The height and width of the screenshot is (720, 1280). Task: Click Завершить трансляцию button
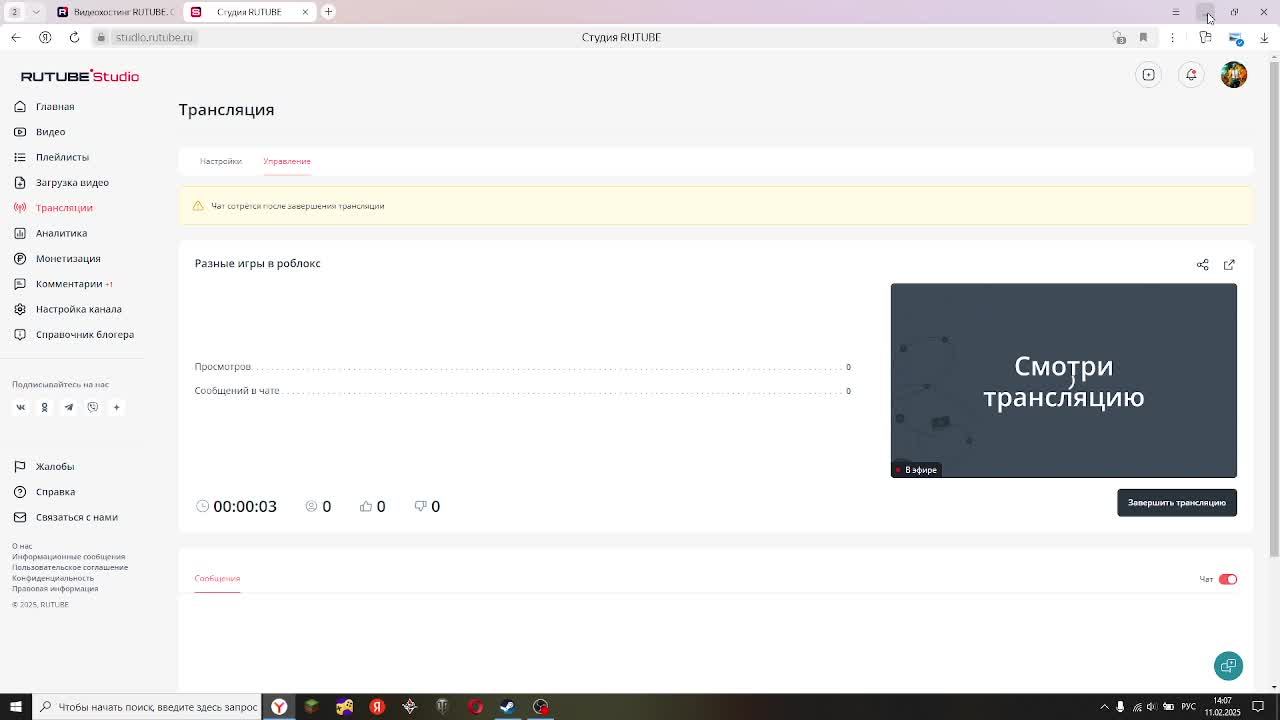click(x=1177, y=502)
